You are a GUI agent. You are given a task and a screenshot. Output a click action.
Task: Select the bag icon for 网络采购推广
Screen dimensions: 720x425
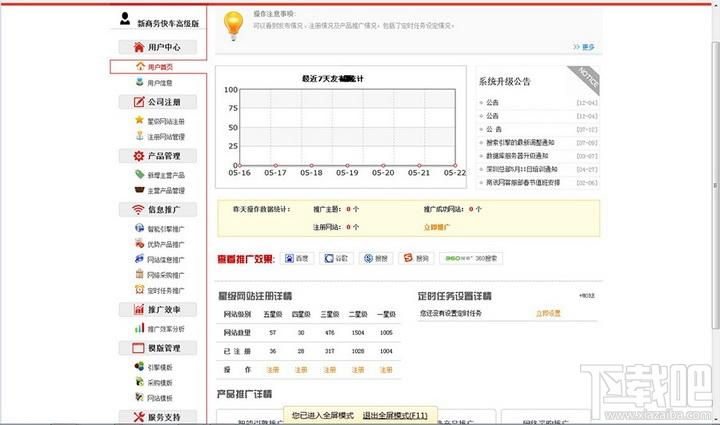(140, 274)
